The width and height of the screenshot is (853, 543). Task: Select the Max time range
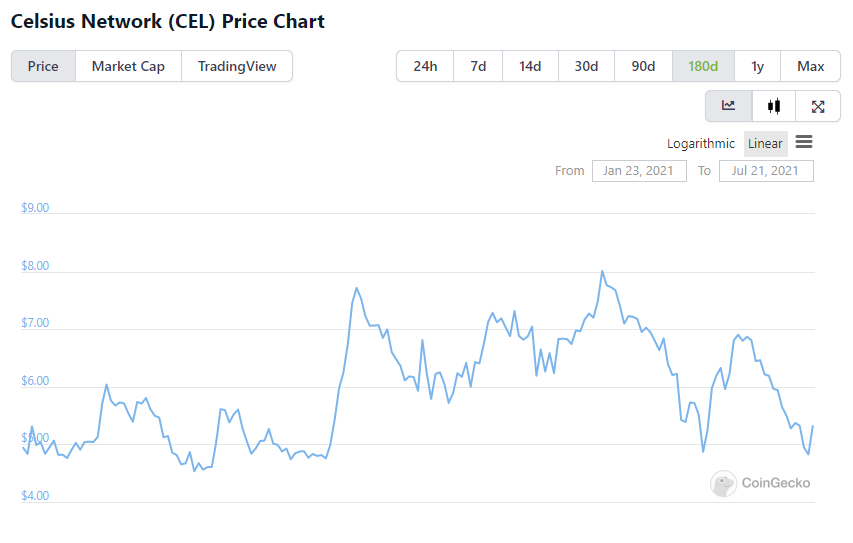click(x=810, y=66)
